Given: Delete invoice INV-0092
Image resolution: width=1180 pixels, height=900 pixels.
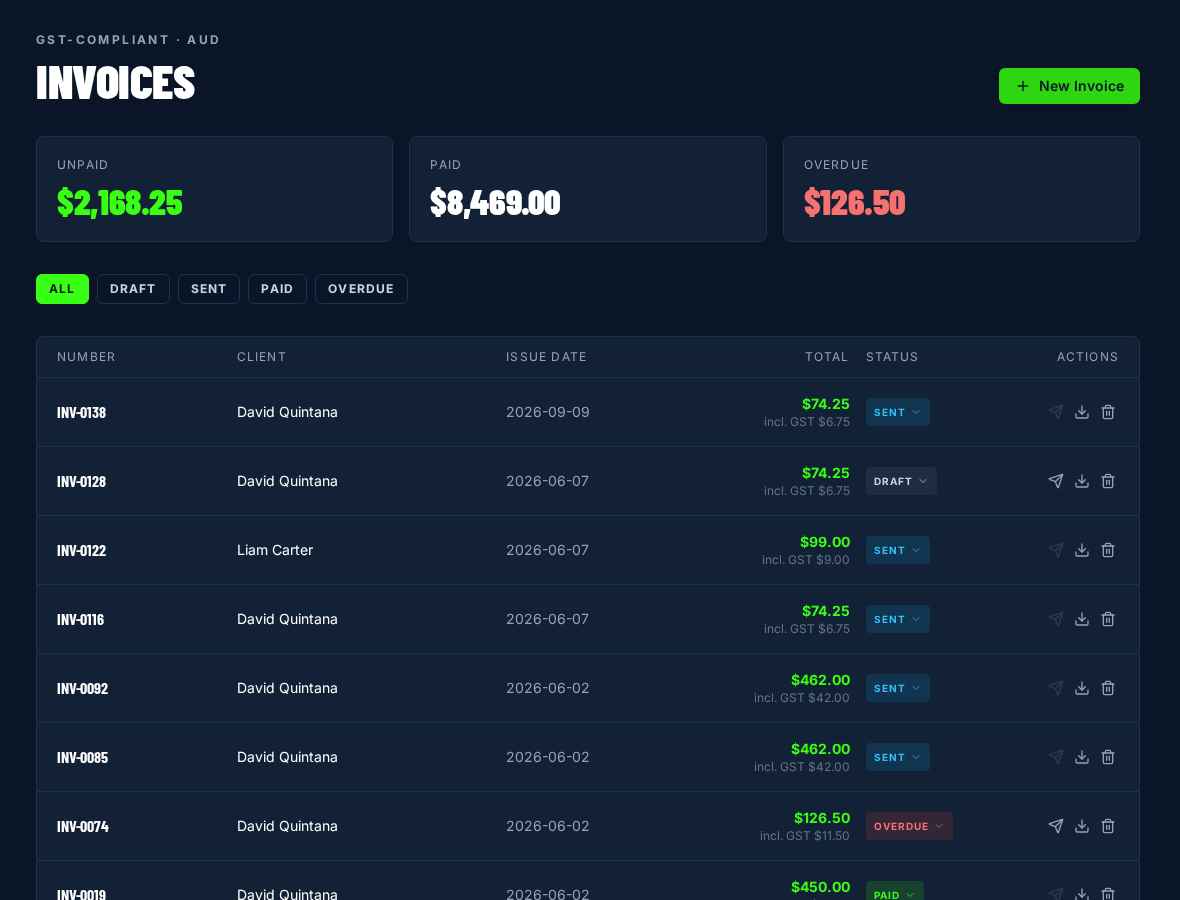Looking at the screenshot, I should click(1108, 688).
